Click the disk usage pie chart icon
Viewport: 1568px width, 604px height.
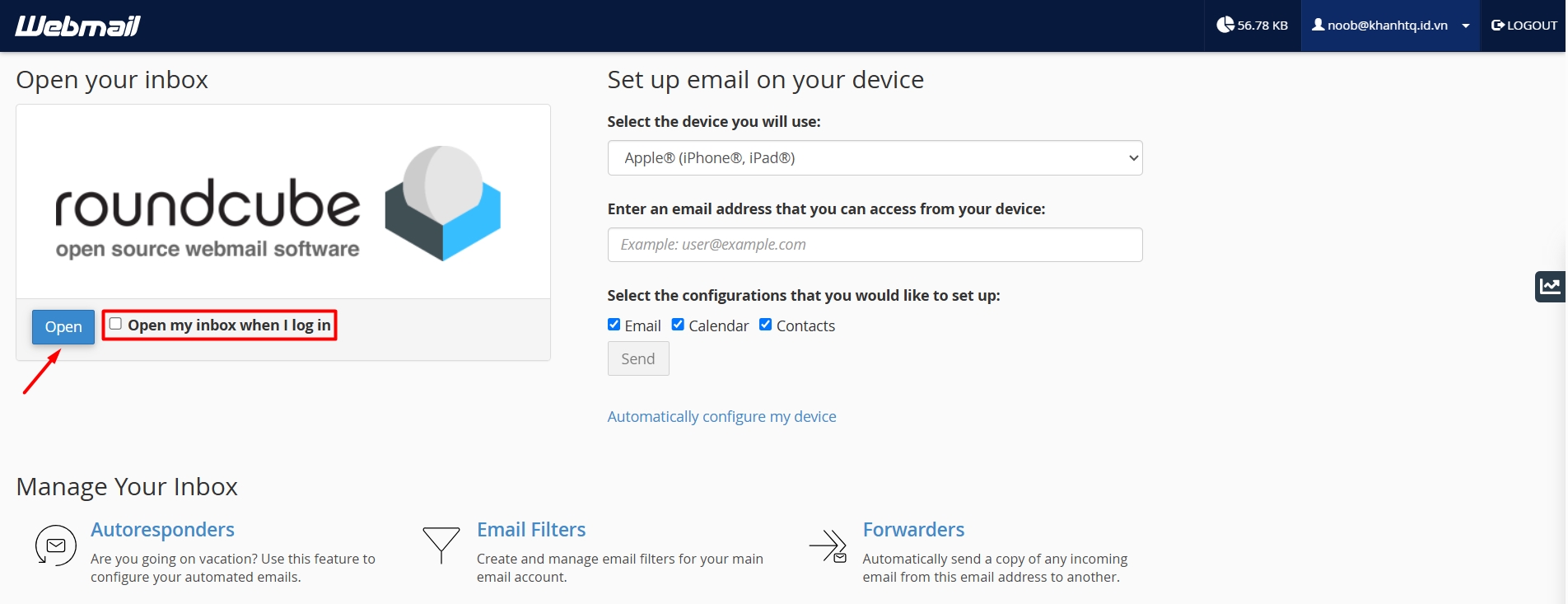(x=1225, y=25)
